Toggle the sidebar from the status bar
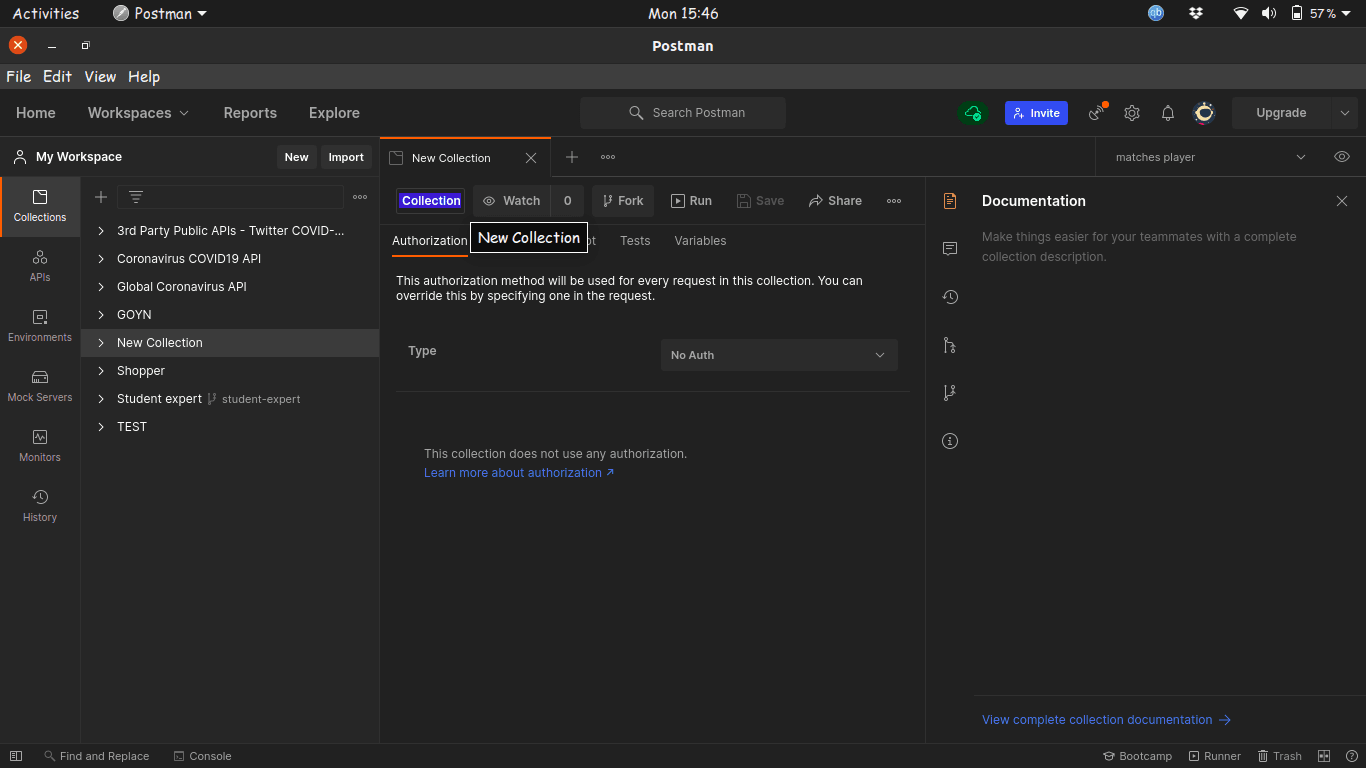 pos(16,756)
